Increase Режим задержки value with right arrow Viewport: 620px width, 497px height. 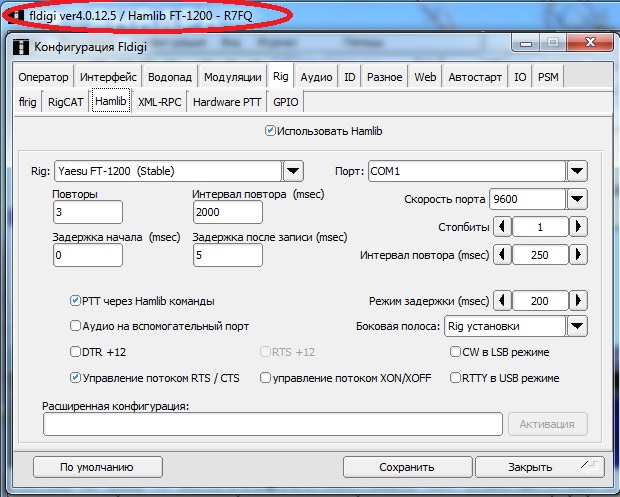(577, 300)
